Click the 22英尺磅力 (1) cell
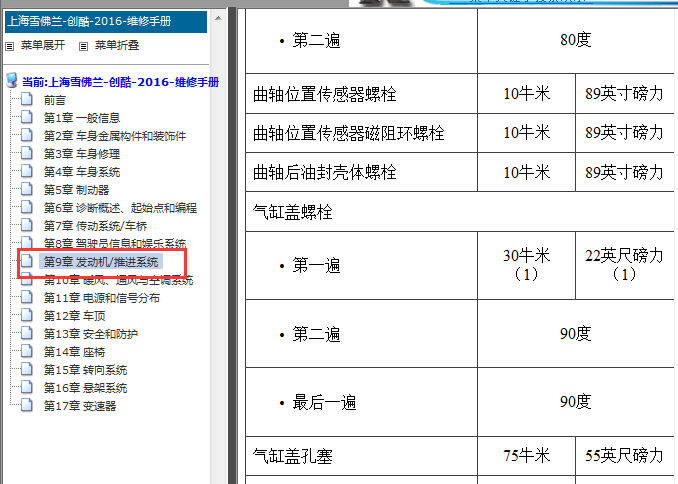Image resolution: width=678 pixels, height=484 pixels. click(x=624, y=265)
